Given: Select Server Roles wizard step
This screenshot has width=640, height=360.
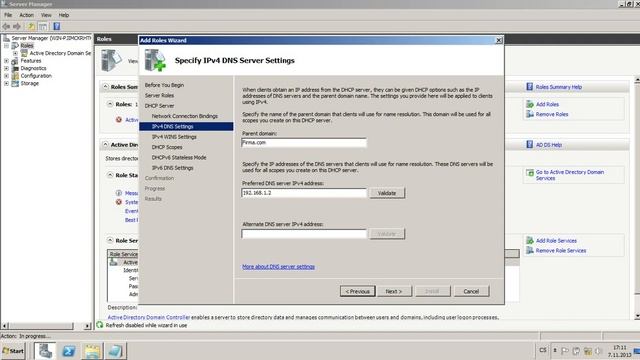Looking at the screenshot, I should 159,95.
